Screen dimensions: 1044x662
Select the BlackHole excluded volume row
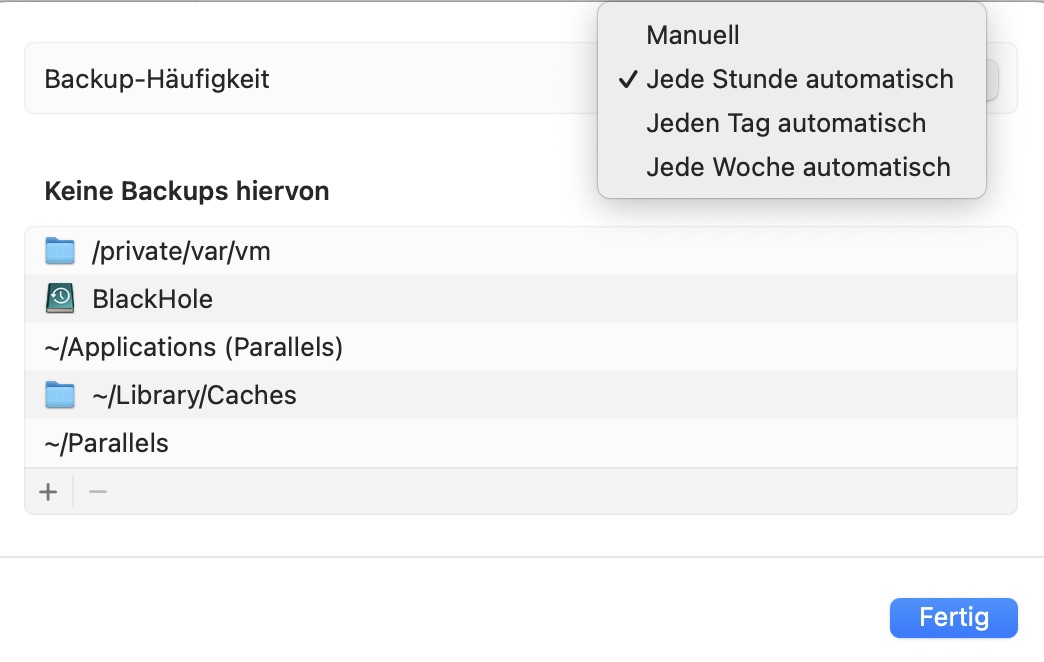521,299
